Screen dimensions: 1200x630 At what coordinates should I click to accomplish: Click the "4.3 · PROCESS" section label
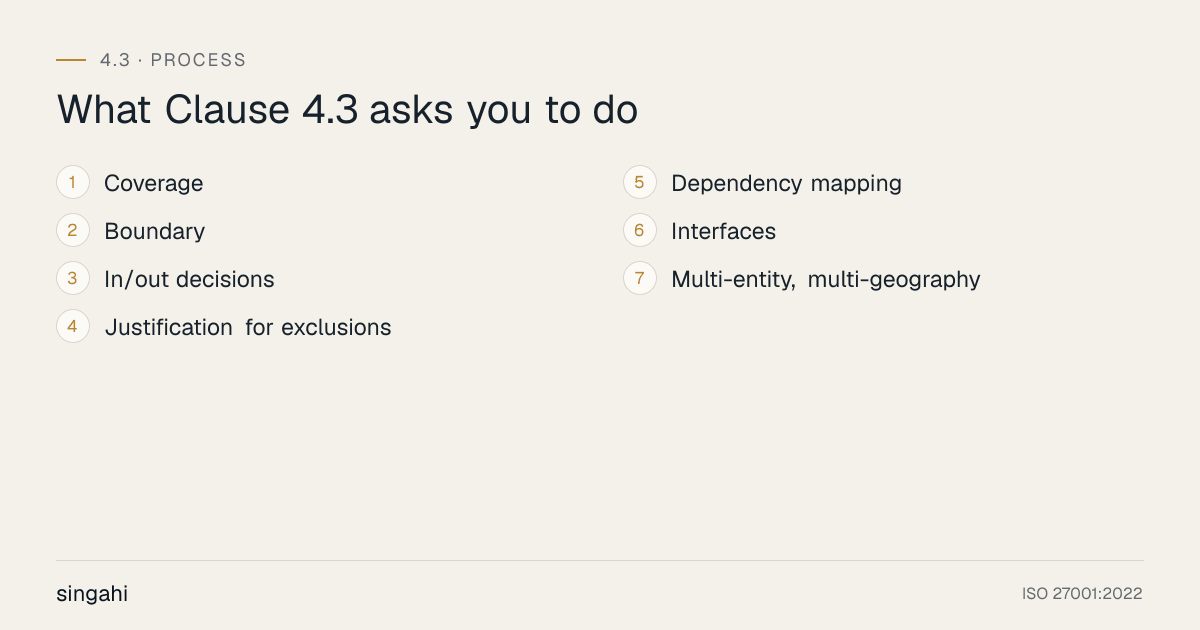click(173, 60)
